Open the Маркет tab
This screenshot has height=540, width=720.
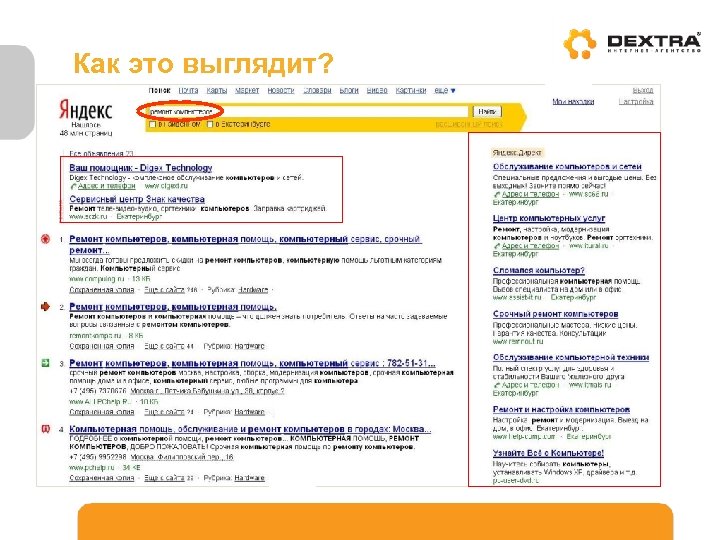(x=247, y=90)
